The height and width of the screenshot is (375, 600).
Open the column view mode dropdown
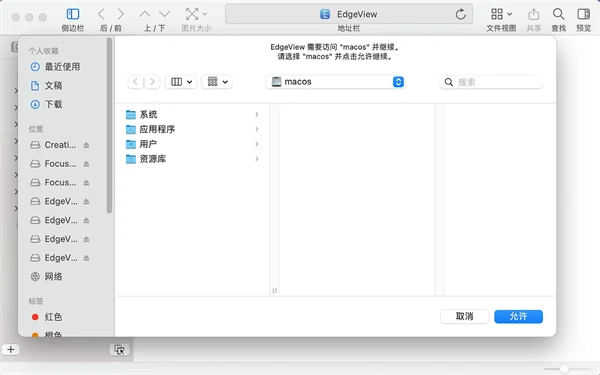point(181,82)
